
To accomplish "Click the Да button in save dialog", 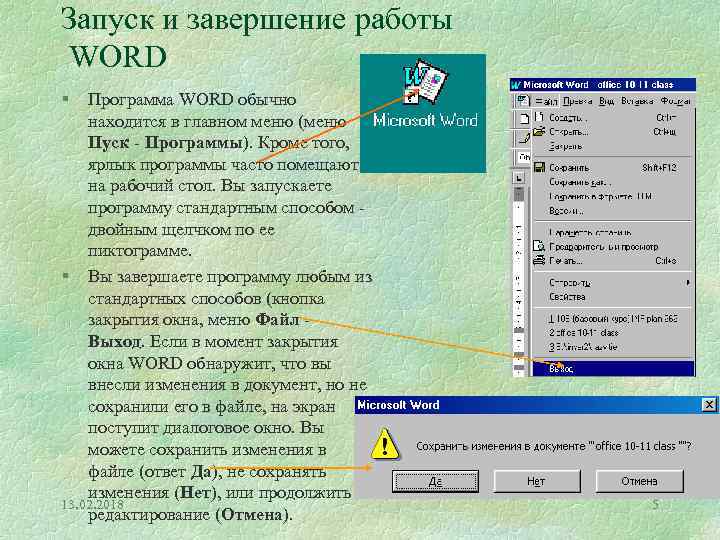I will tap(435, 481).
